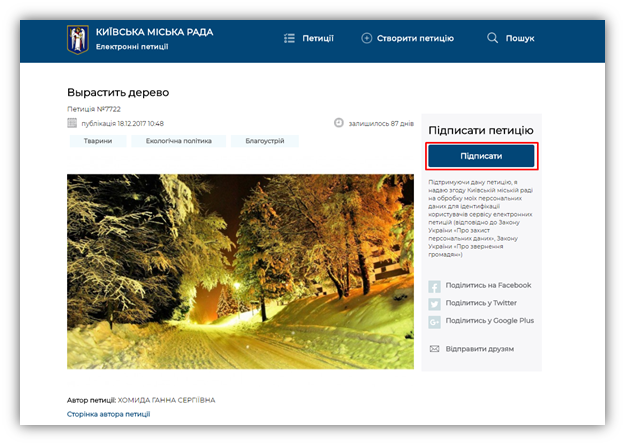Click the КИЇВСЬКА МІСЬКА РАДА title
Image resolution: width=625 pixels, height=445 pixels.
point(154,32)
